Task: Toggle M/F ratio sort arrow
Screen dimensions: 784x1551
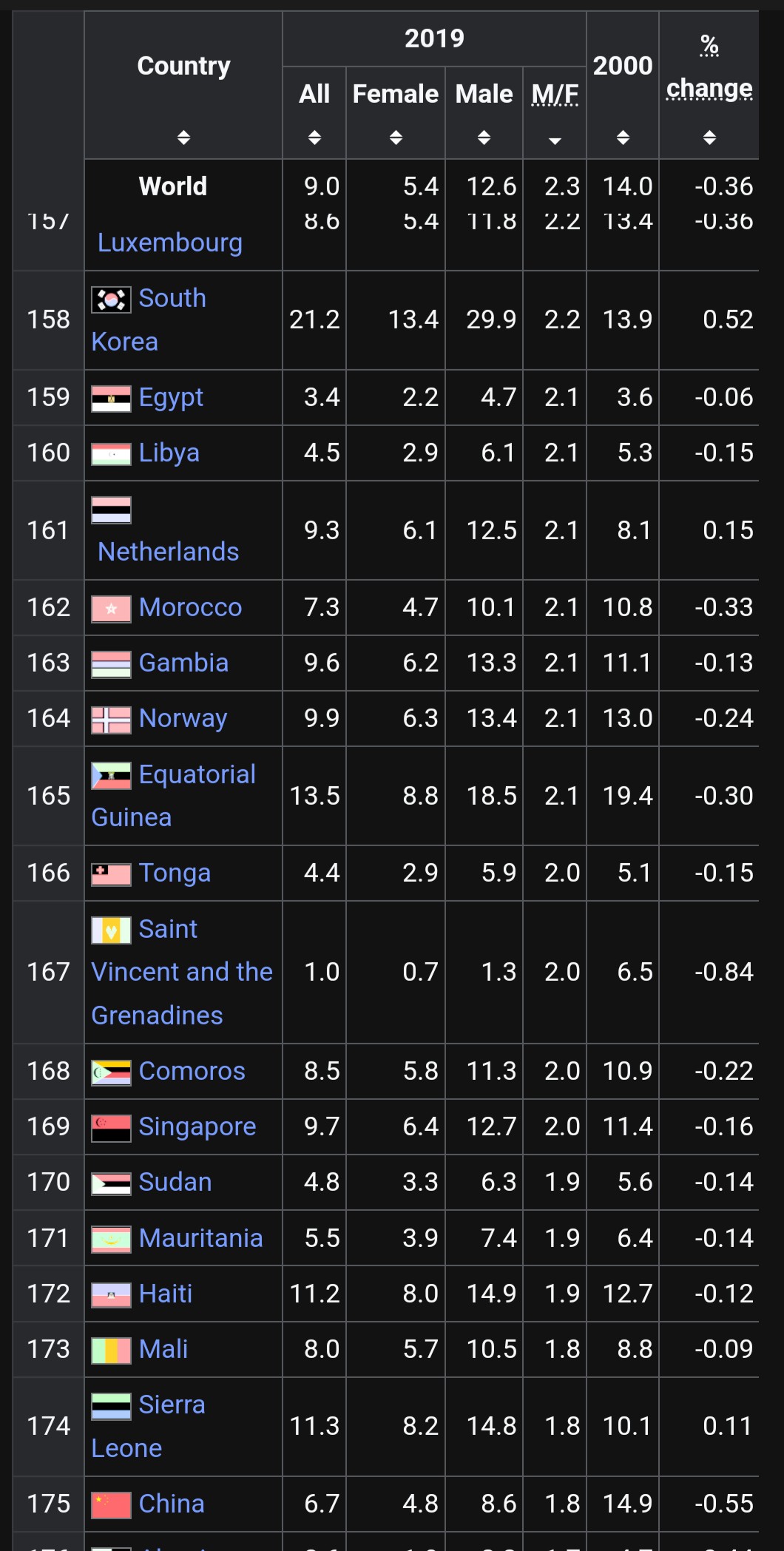Action: pos(555,140)
